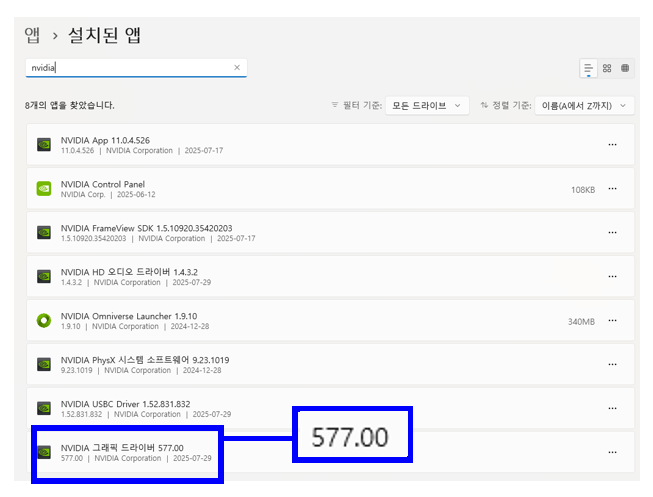Open more options for NVIDIA Omniverse Launcher
Image resolution: width=653 pixels, height=497 pixels.
(x=612, y=320)
